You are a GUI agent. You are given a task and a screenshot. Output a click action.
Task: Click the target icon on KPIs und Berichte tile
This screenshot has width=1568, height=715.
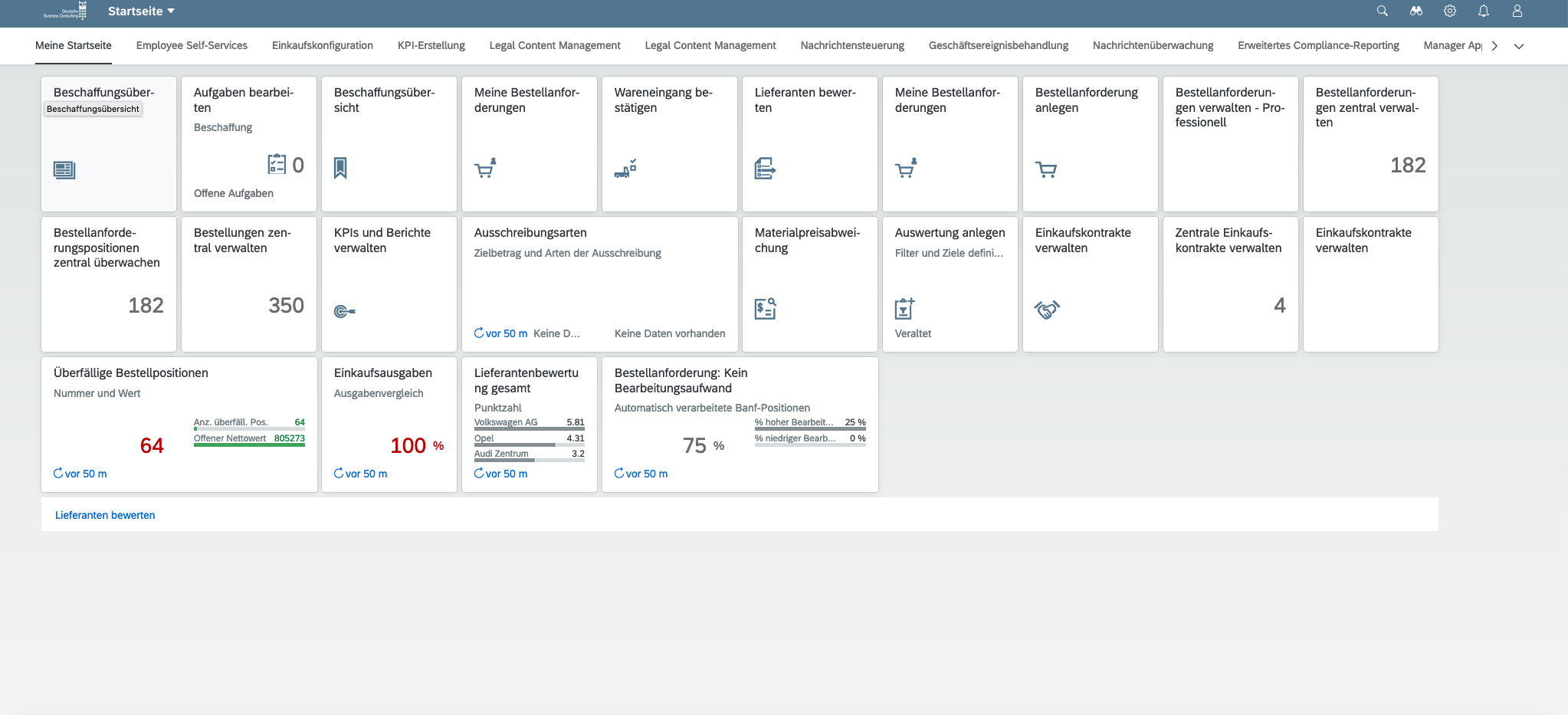(345, 311)
